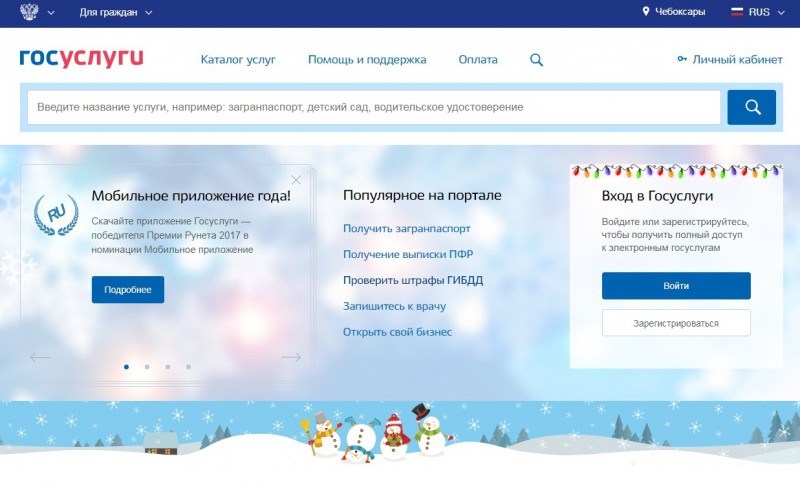Viewport: 800px width, 485px height.
Task: Click the blue search button beside the input
Action: click(x=752, y=107)
